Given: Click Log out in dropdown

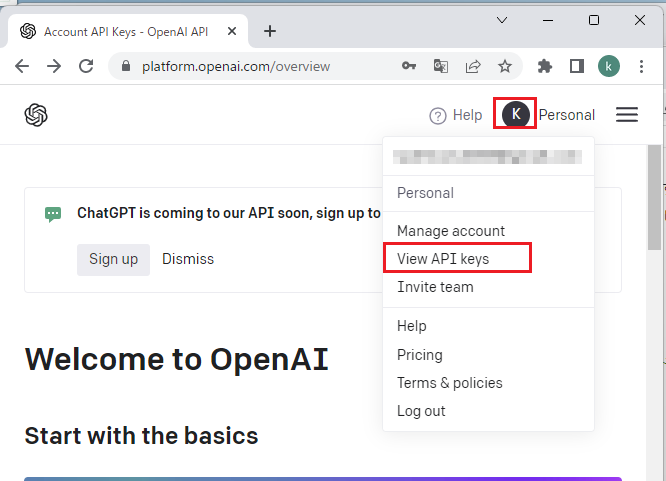Looking at the screenshot, I should coord(421,411).
